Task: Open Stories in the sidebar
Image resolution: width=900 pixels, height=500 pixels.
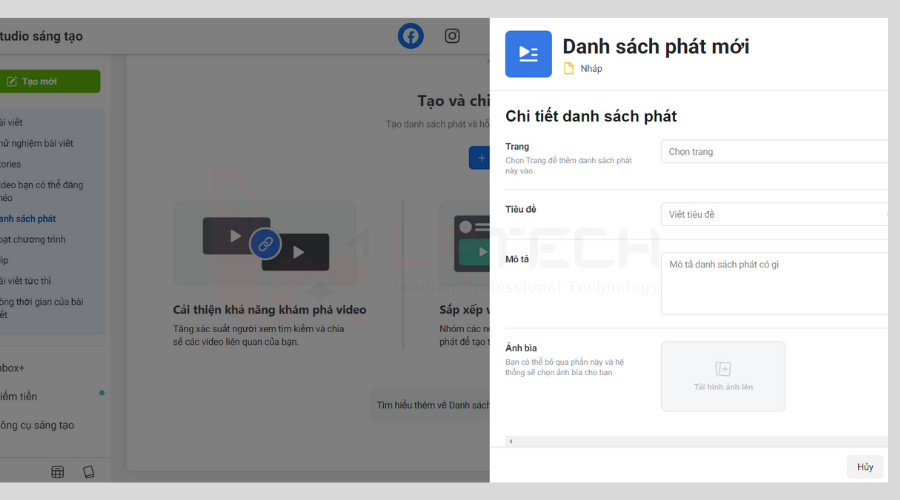Action: click(11, 164)
